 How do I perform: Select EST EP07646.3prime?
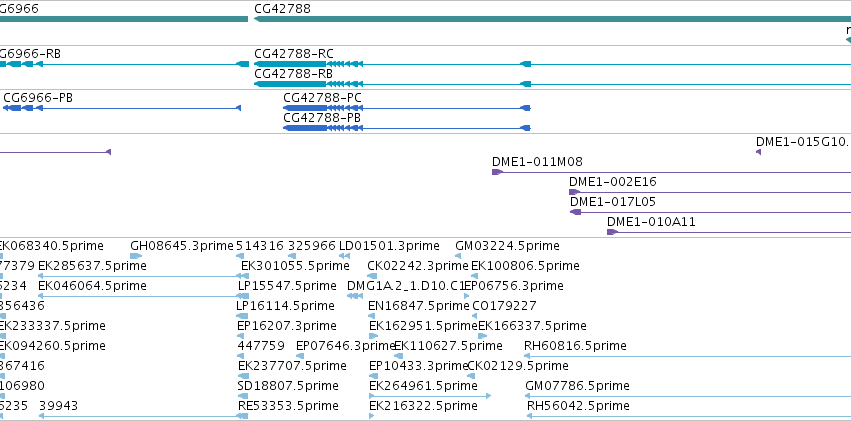tap(346, 346)
